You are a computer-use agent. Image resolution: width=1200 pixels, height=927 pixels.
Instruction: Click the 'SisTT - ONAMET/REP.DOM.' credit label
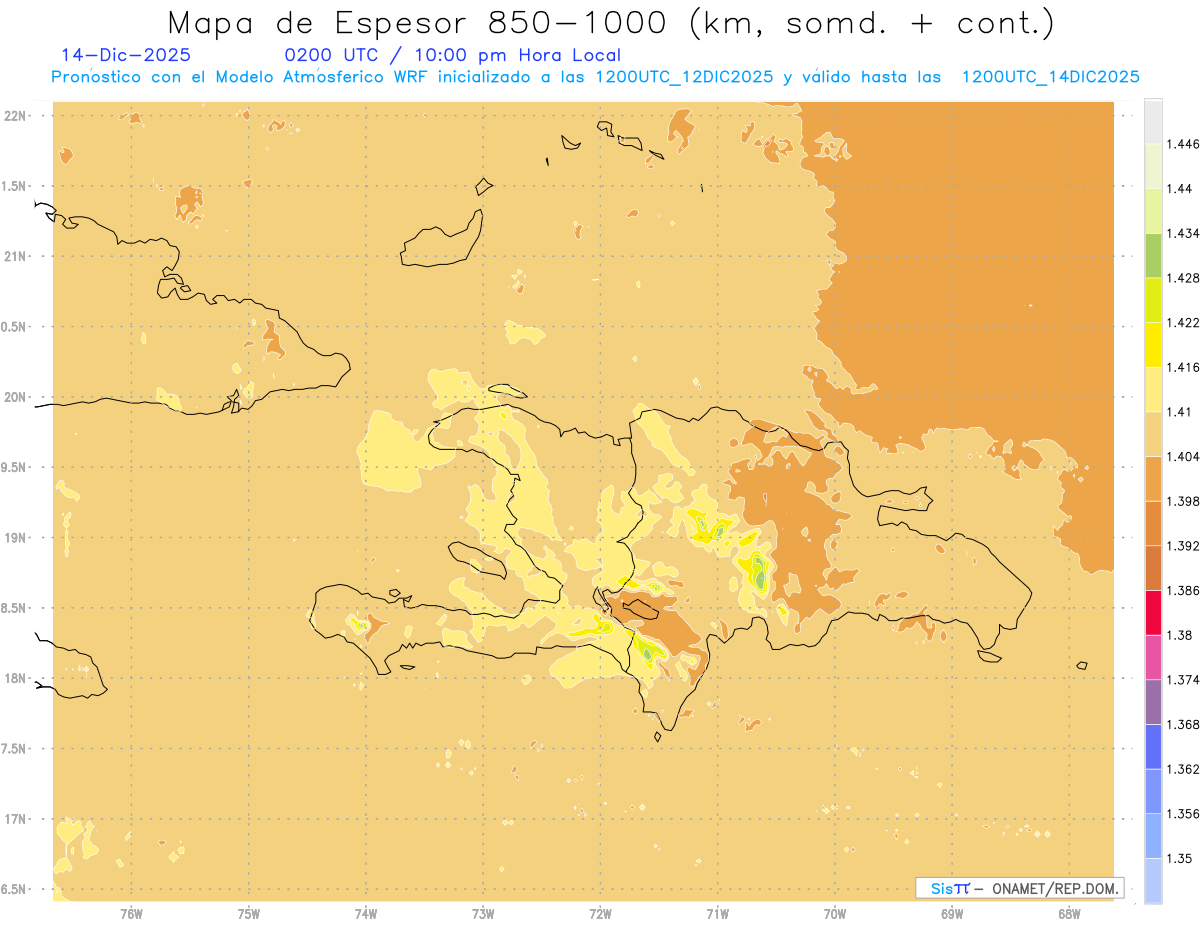1020,888
